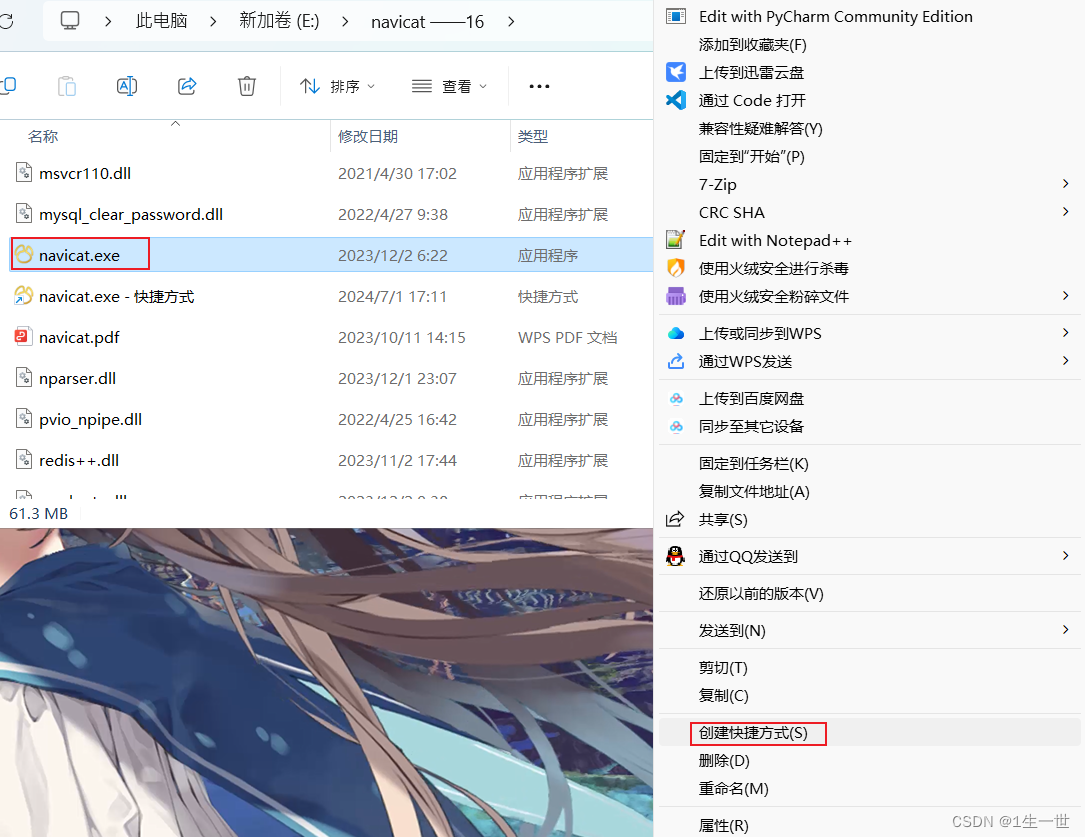Screen dimensions: 1085x837
Task: Click the QQ penguin icon beside 通过QQ发送到
Action: [676, 556]
